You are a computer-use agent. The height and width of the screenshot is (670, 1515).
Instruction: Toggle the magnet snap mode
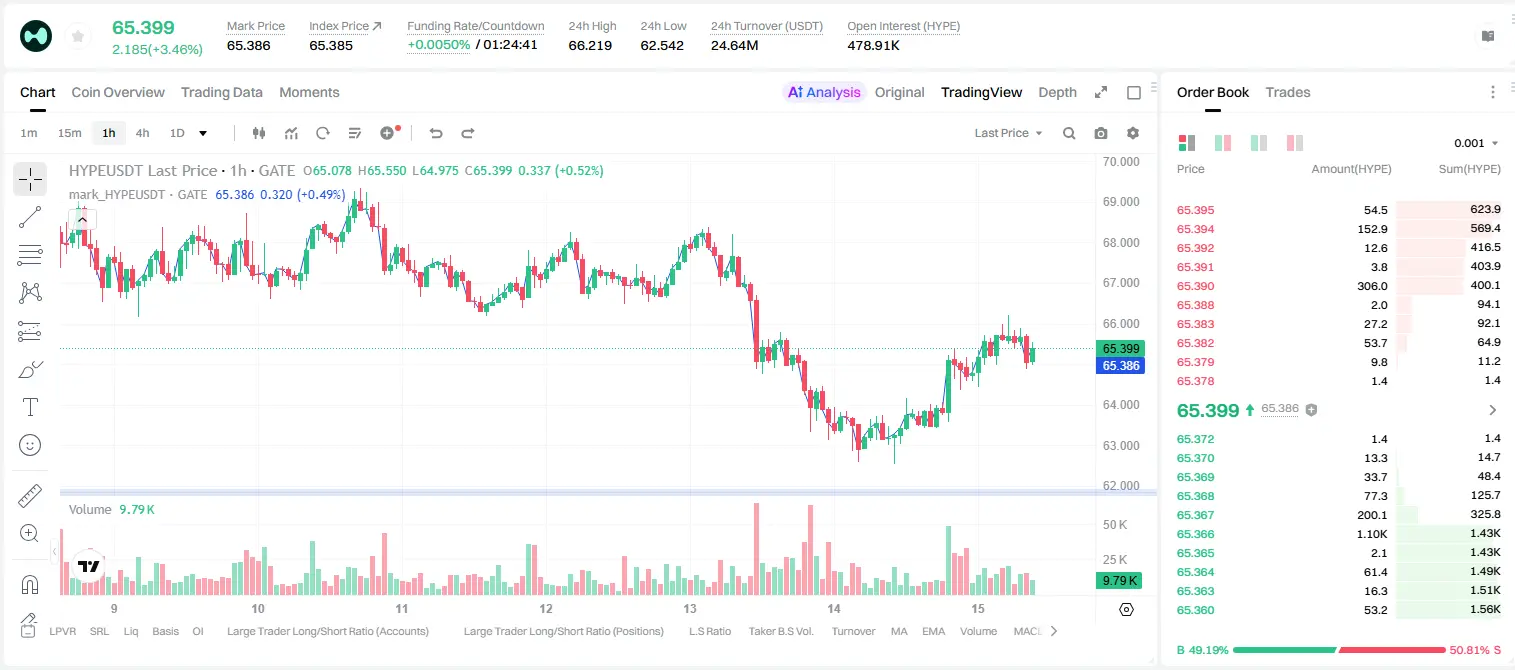click(x=30, y=585)
